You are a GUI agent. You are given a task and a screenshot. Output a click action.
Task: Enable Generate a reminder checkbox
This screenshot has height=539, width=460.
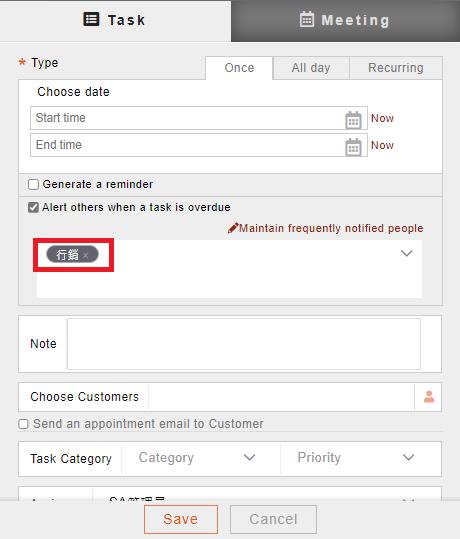click(33, 185)
